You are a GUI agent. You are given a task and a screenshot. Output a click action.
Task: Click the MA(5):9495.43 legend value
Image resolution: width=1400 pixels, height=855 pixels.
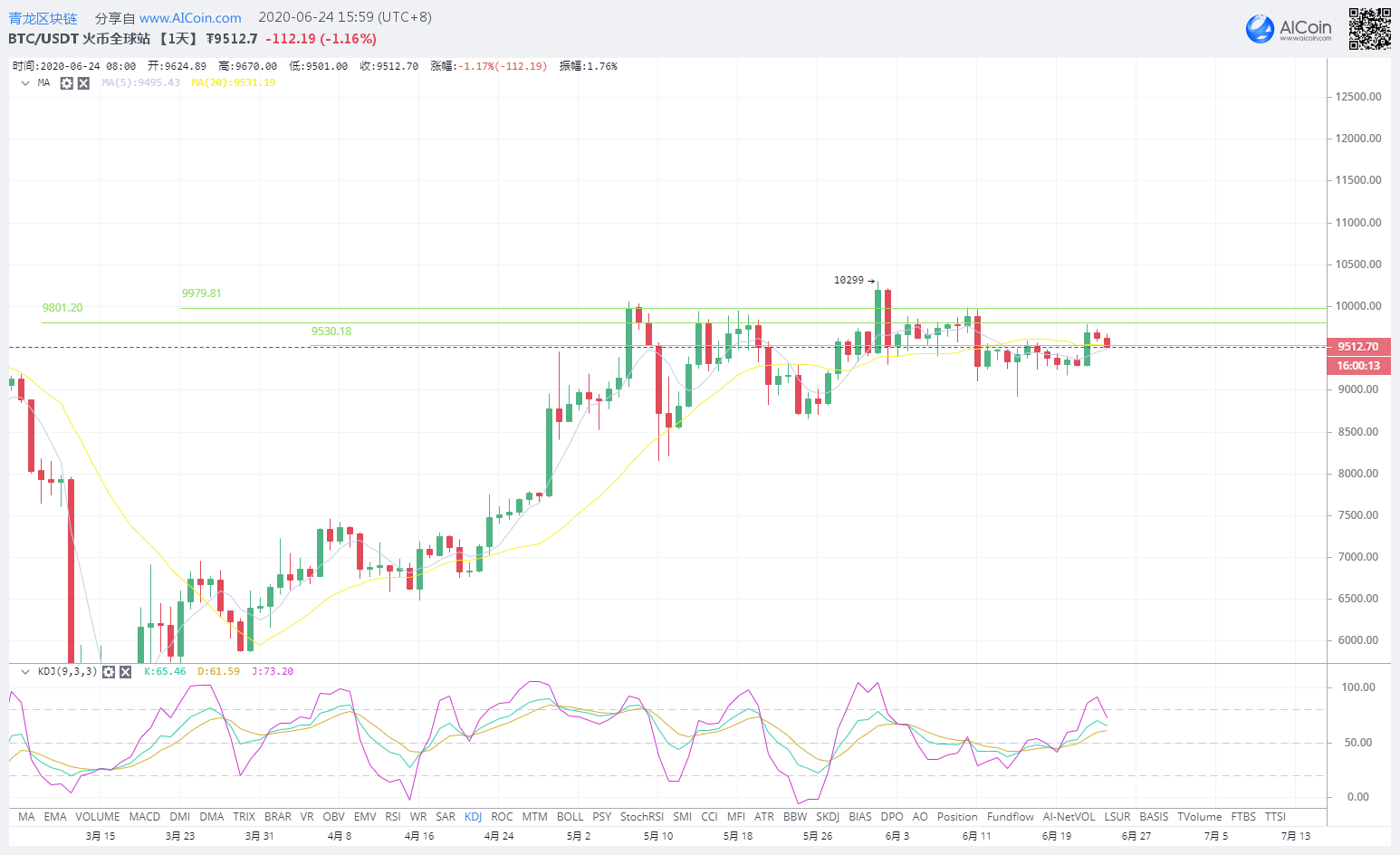[x=140, y=83]
